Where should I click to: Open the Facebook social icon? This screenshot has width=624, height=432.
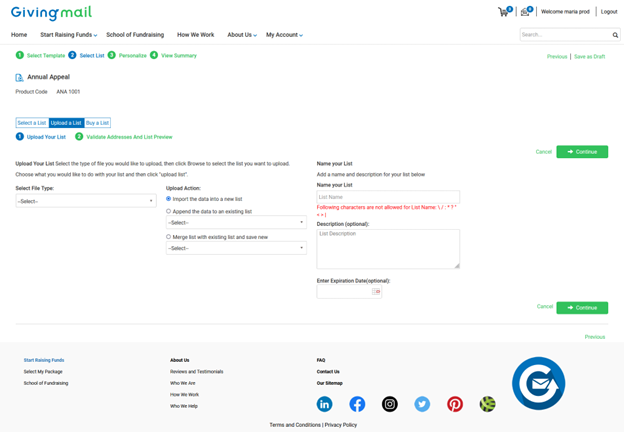357,404
